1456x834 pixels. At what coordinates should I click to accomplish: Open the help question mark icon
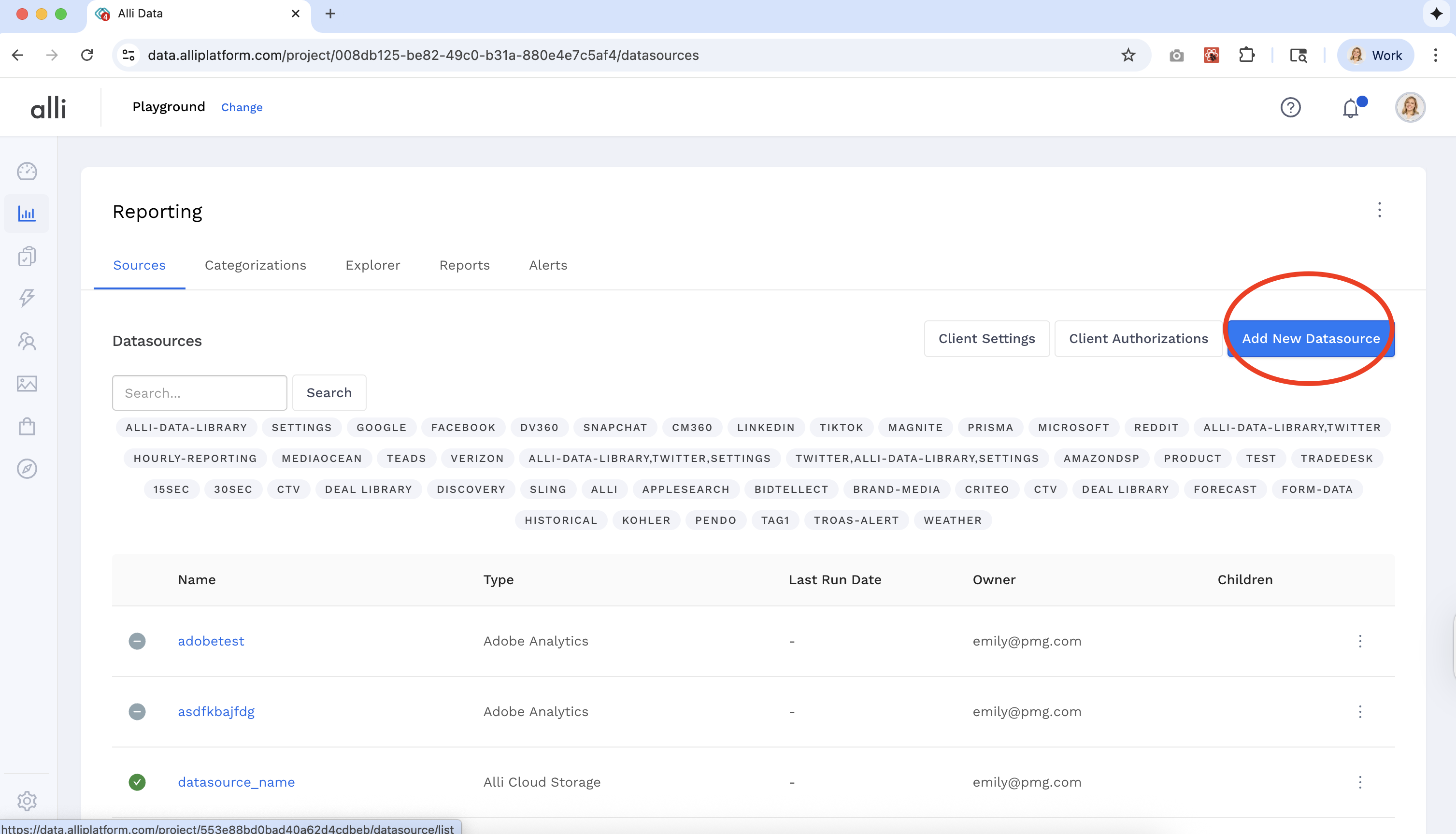coord(1290,107)
